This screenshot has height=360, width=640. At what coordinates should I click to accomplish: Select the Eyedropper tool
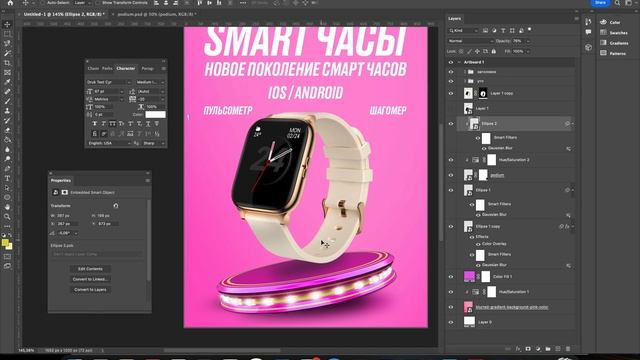coord(7,82)
